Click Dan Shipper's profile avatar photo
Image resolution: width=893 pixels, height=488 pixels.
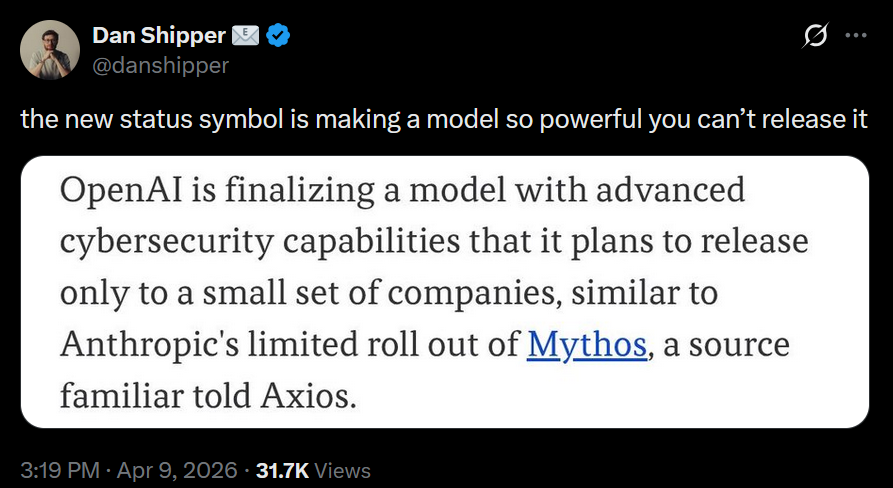pyautogui.click(x=50, y=50)
